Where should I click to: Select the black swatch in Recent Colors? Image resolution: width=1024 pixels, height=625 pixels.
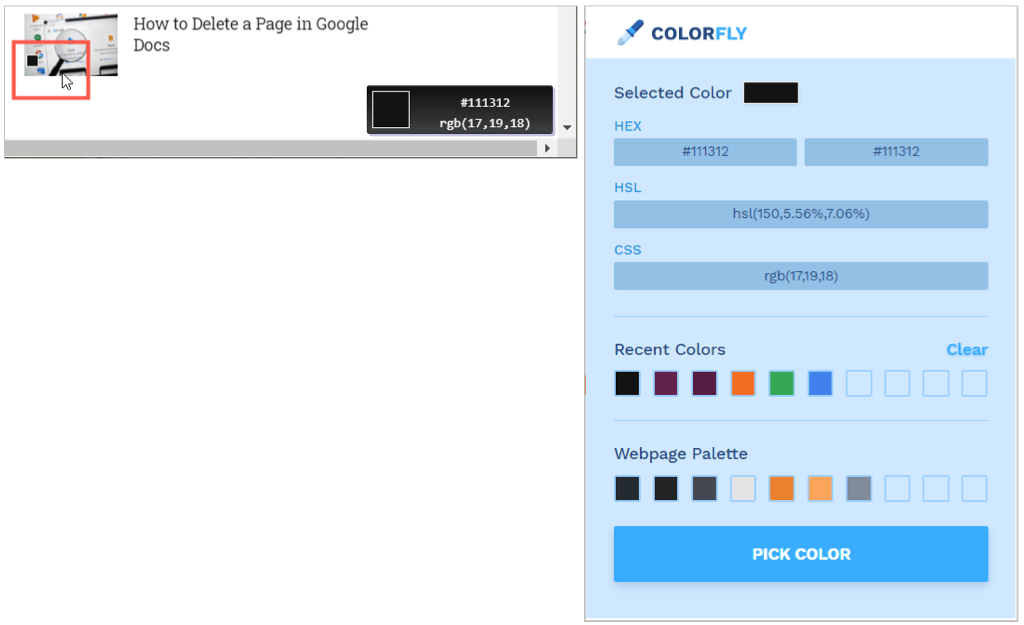click(627, 383)
